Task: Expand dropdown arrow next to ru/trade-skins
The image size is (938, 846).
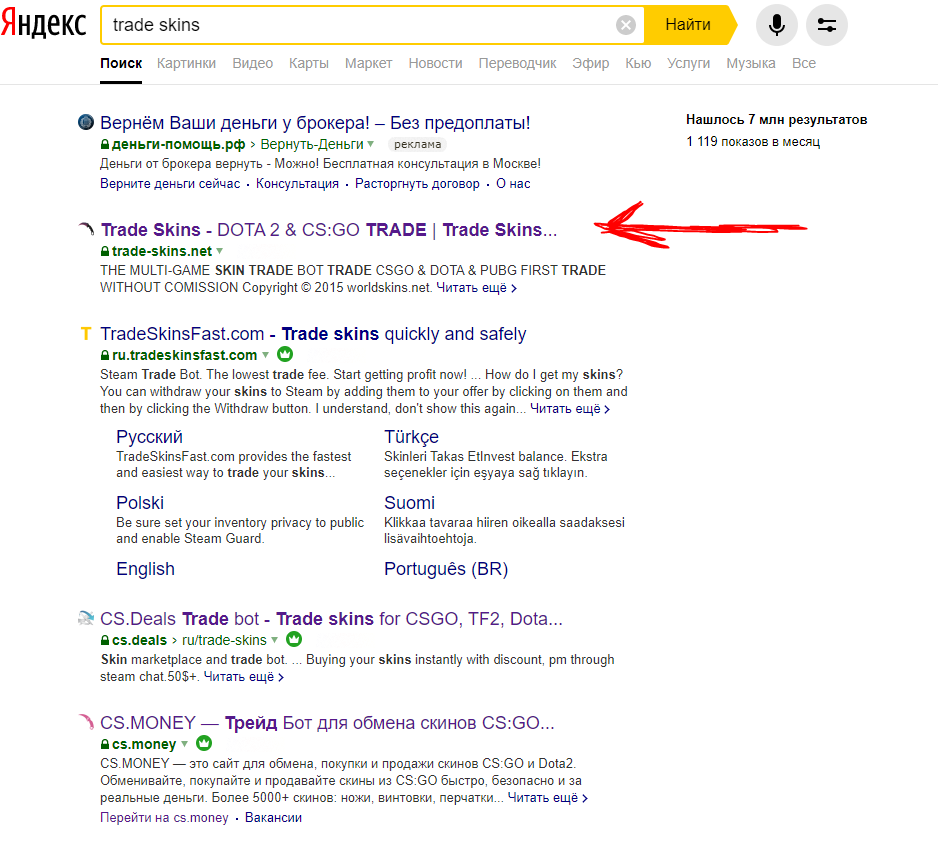Action: coord(275,640)
